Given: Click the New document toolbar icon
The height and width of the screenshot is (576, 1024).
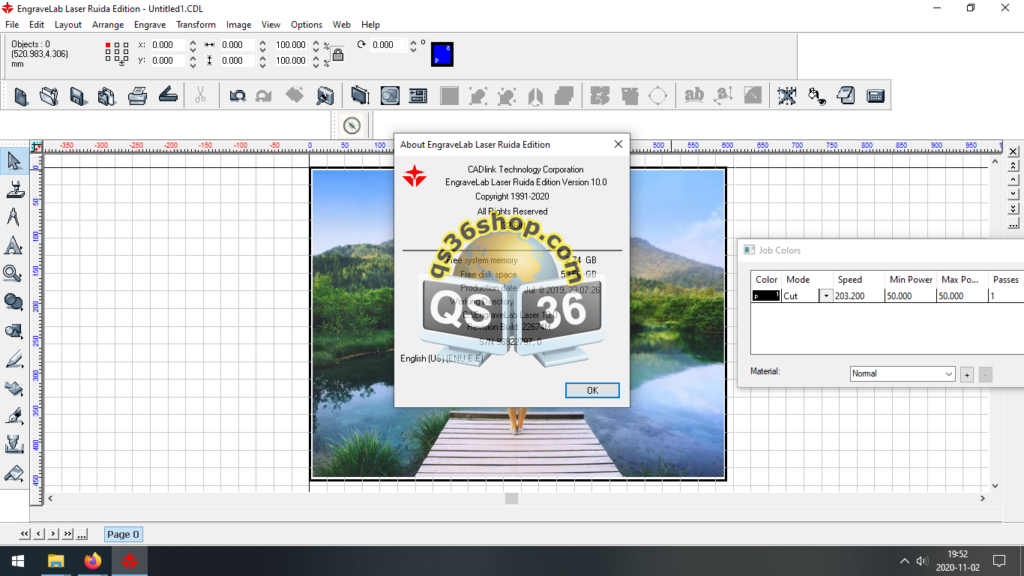Looking at the screenshot, I should [x=21, y=96].
